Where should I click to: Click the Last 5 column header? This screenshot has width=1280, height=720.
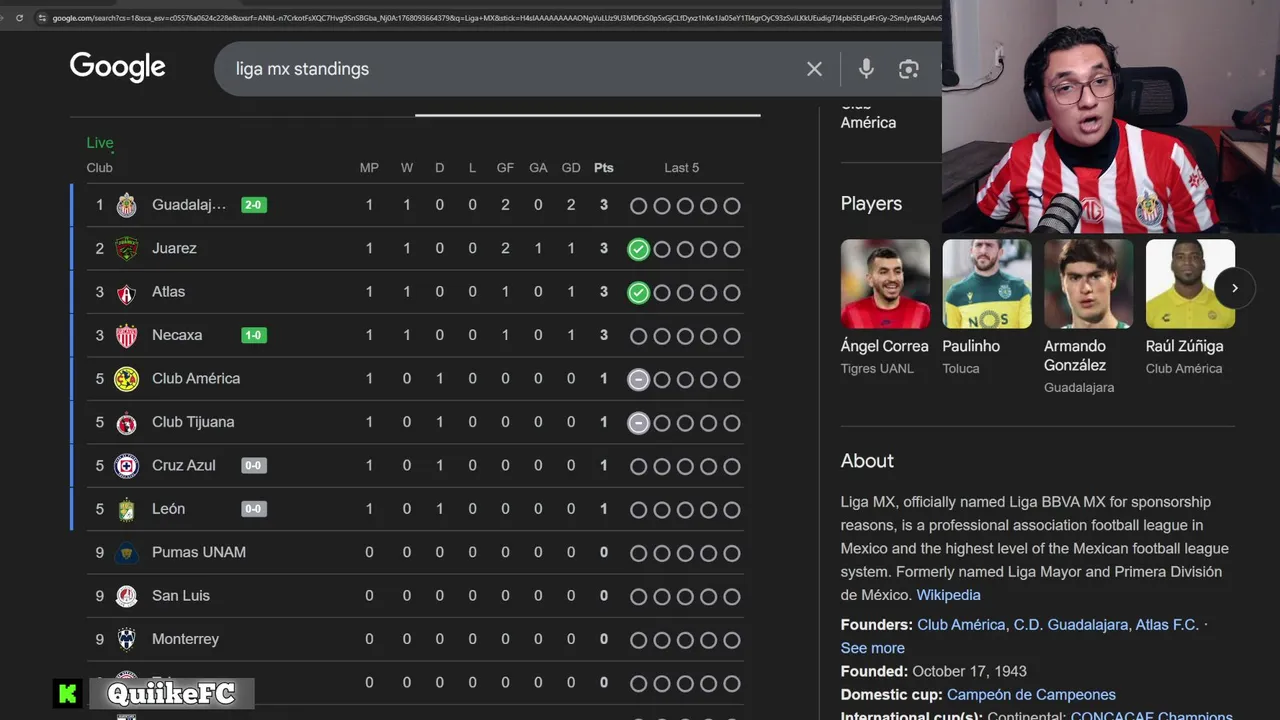[682, 168]
